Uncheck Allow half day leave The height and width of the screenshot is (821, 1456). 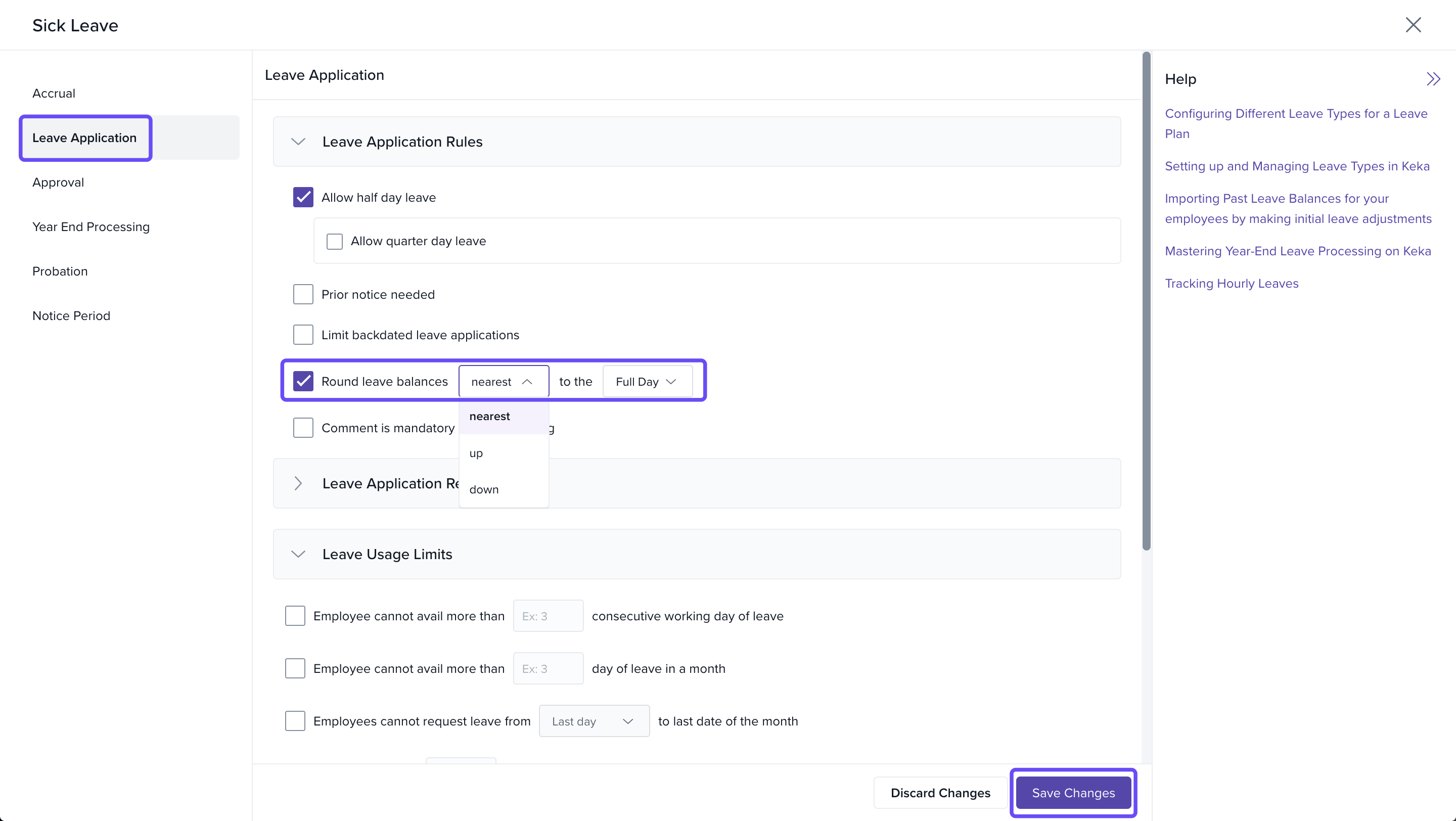(x=303, y=197)
